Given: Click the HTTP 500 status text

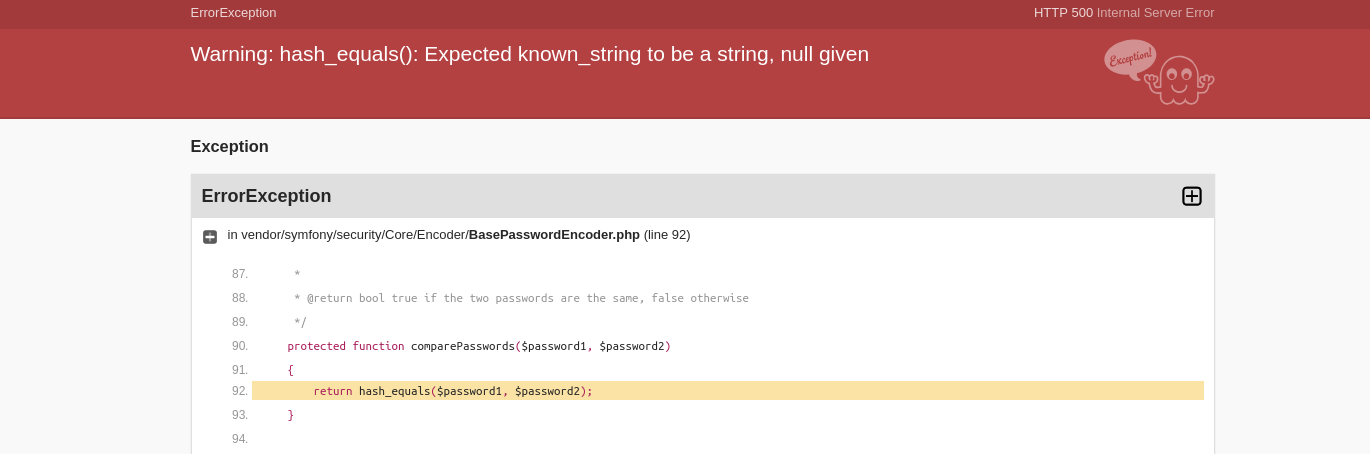Looking at the screenshot, I should point(1063,13).
